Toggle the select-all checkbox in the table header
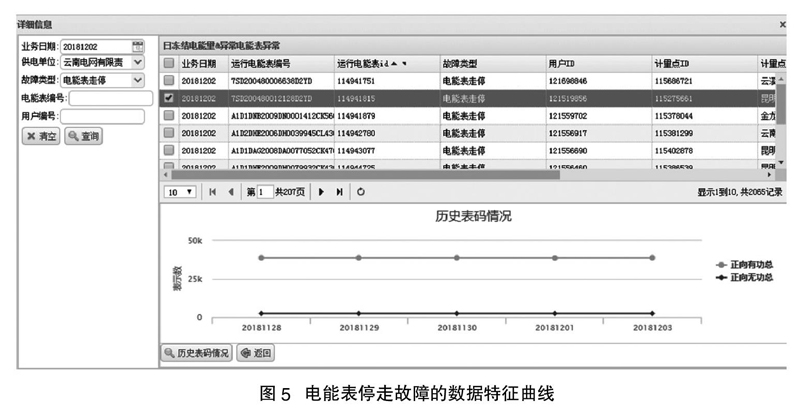 click(x=169, y=63)
